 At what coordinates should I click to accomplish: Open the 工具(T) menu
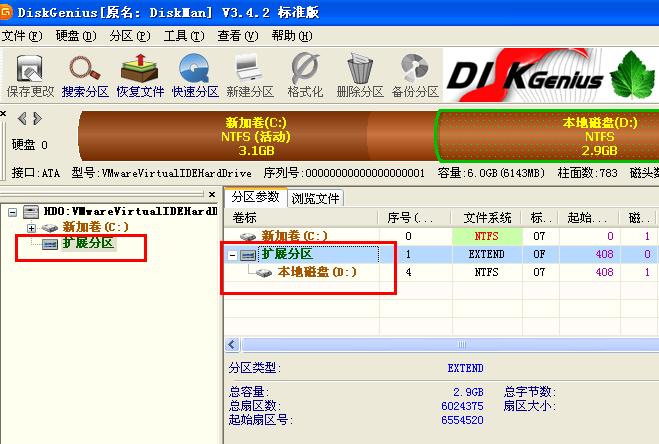click(x=184, y=36)
